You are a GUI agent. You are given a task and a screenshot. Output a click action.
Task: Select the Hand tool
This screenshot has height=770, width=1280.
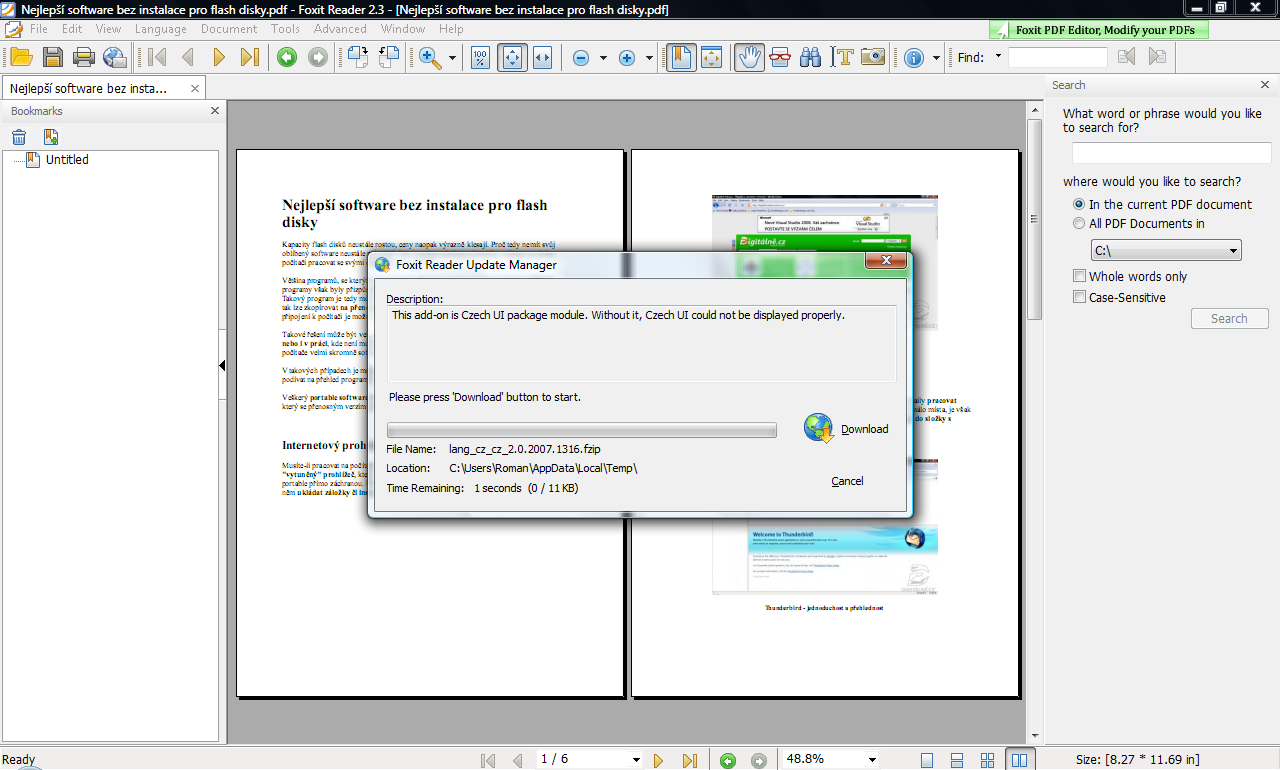click(x=749, y=57)
